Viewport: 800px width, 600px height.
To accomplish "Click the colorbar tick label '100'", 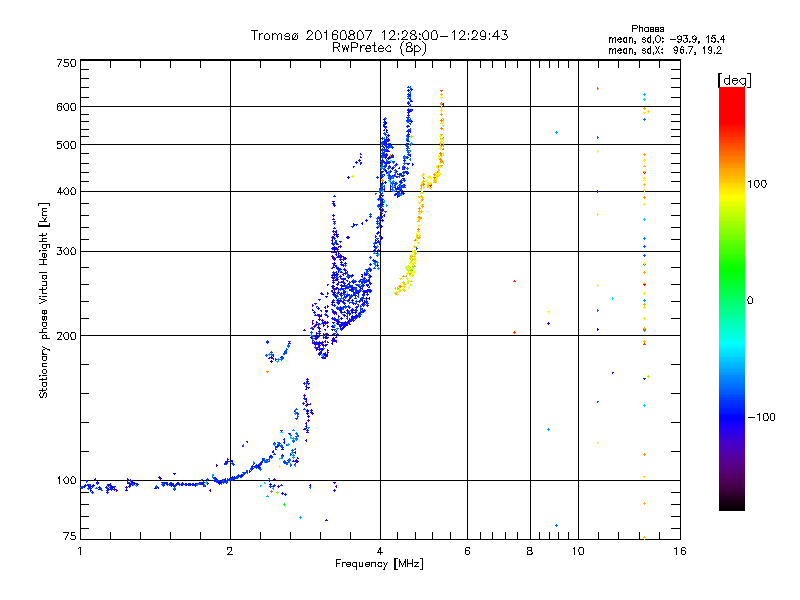I will pyautogui.click(x=757, y=184).
